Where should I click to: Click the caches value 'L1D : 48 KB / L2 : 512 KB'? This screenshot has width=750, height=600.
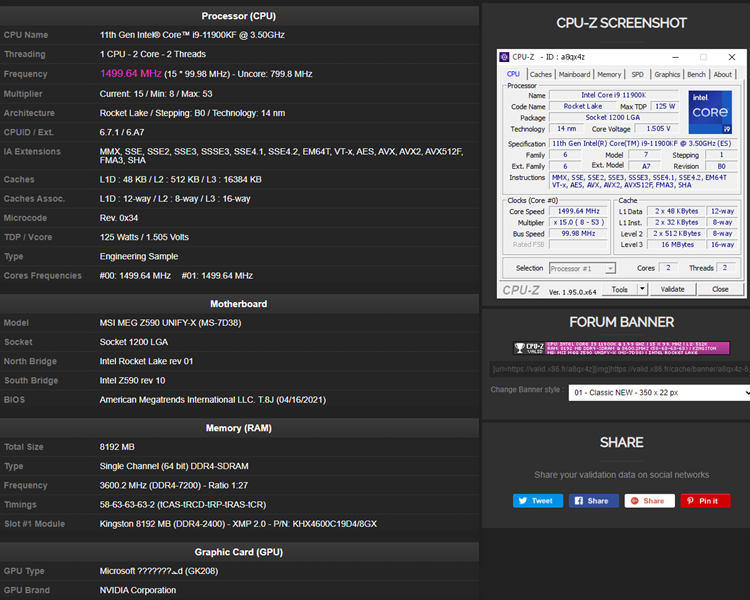pyautogui.click(x=180, y=179)
